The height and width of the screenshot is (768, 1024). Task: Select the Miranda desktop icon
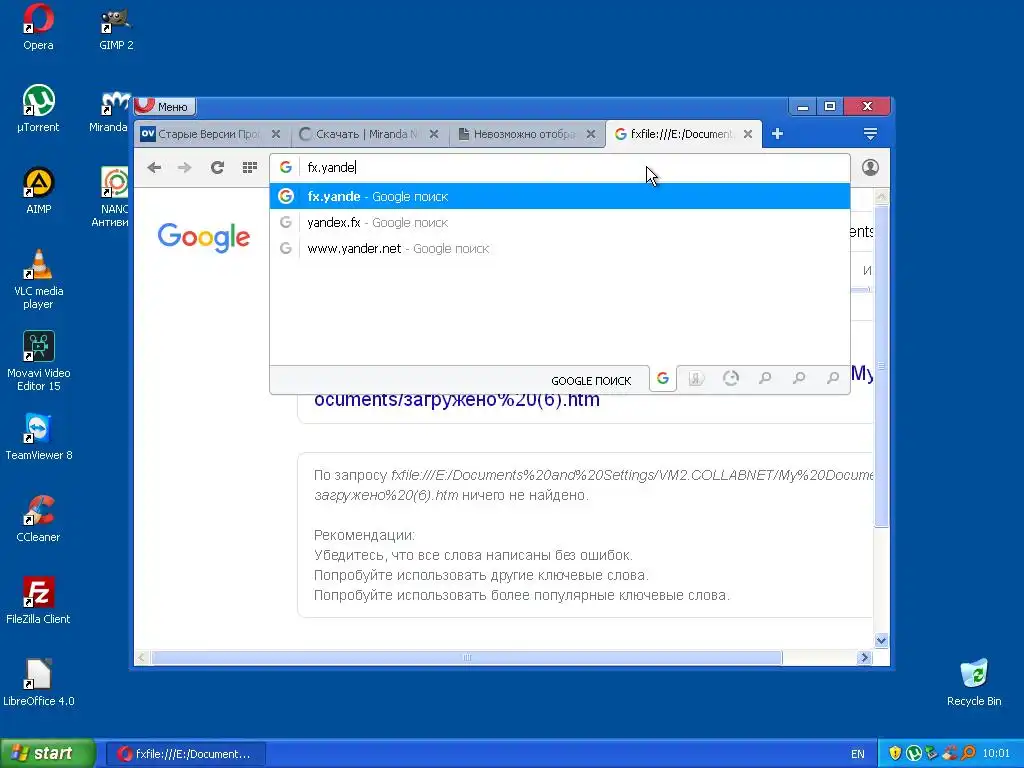[x=109, y=109]
